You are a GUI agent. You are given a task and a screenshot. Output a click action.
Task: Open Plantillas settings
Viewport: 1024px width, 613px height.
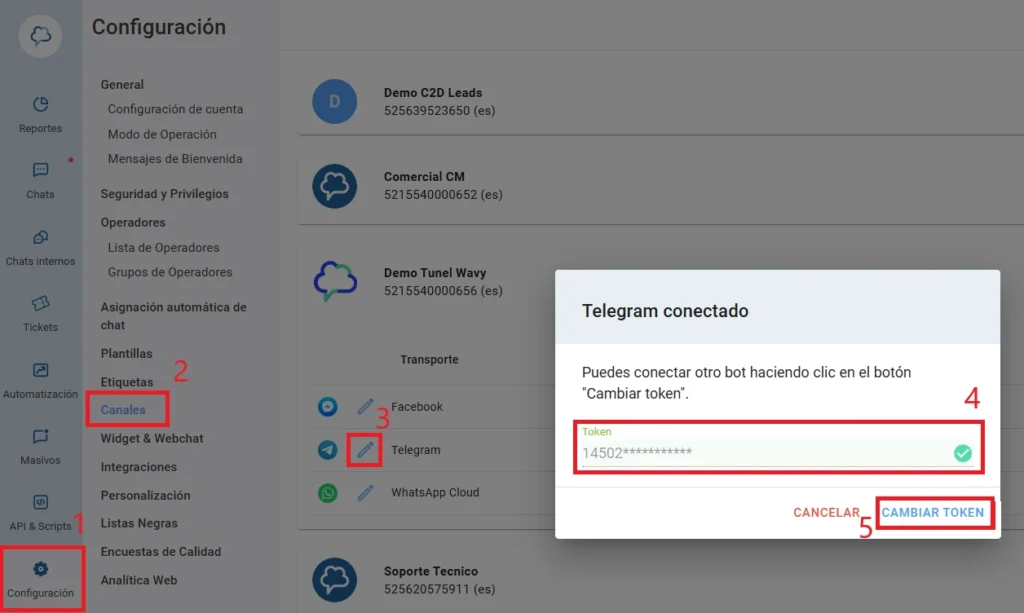point(126,354)
